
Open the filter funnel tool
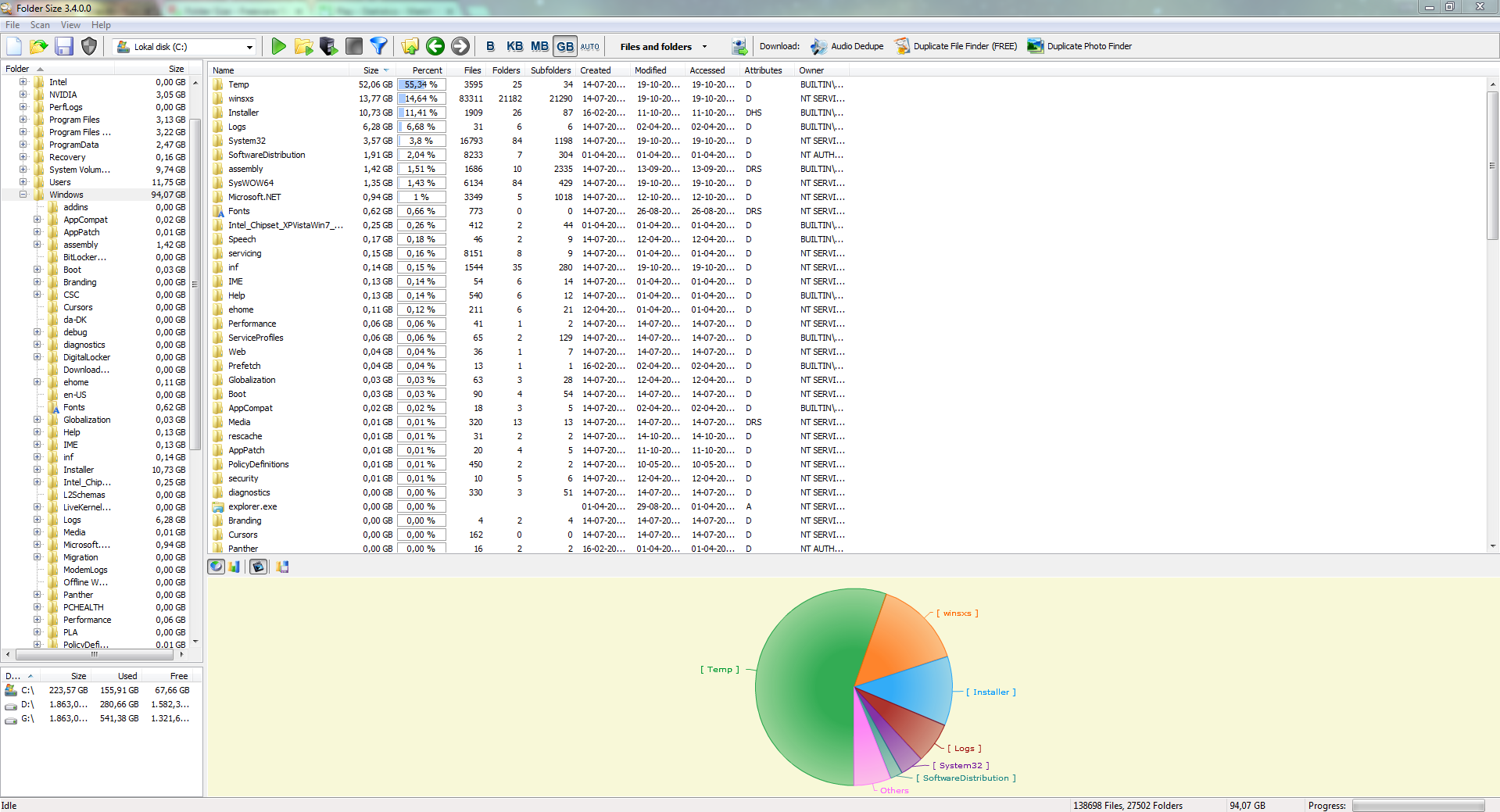(379, 46)
